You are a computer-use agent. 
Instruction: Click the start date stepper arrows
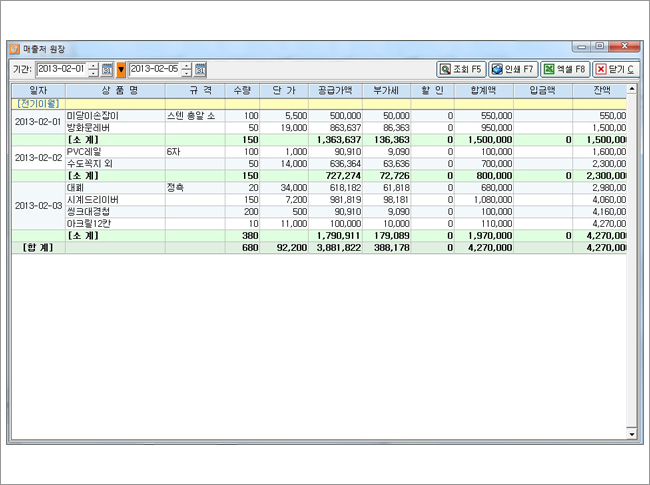coord(93,69)
